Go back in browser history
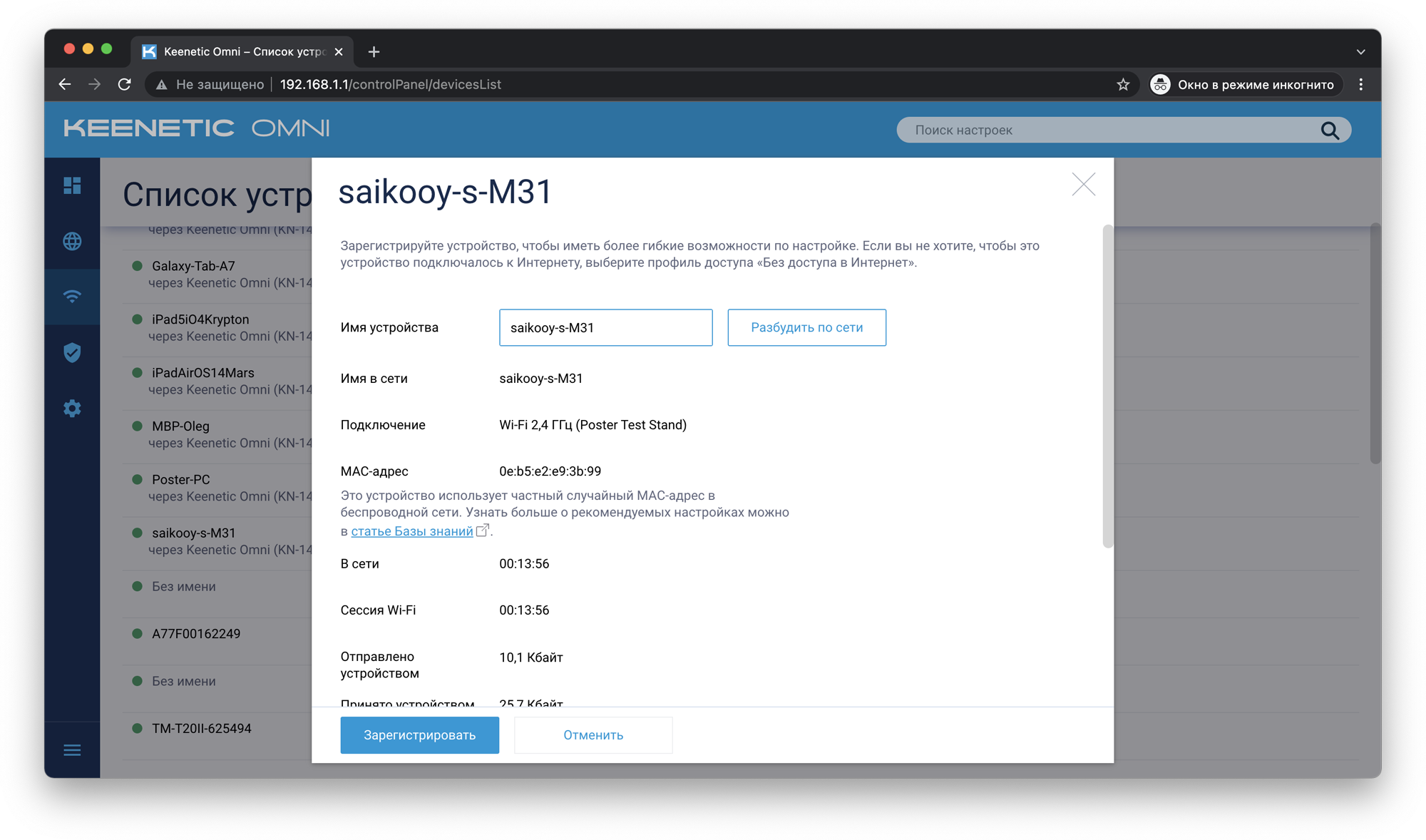 (x=65, y=85)
